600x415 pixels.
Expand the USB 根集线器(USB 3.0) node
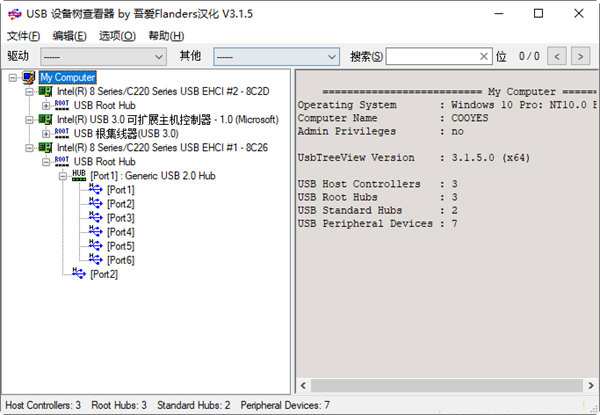tap(45, 134)
